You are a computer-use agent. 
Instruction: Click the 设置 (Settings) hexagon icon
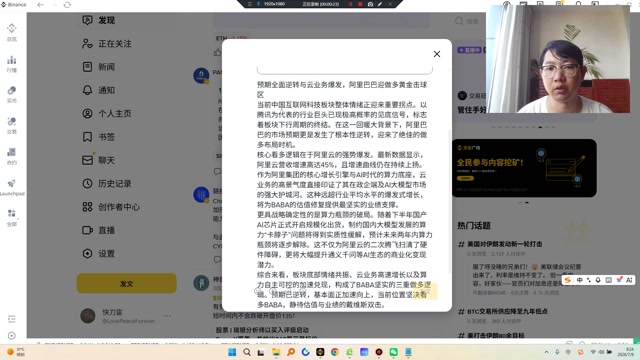[x=87, y=253]
